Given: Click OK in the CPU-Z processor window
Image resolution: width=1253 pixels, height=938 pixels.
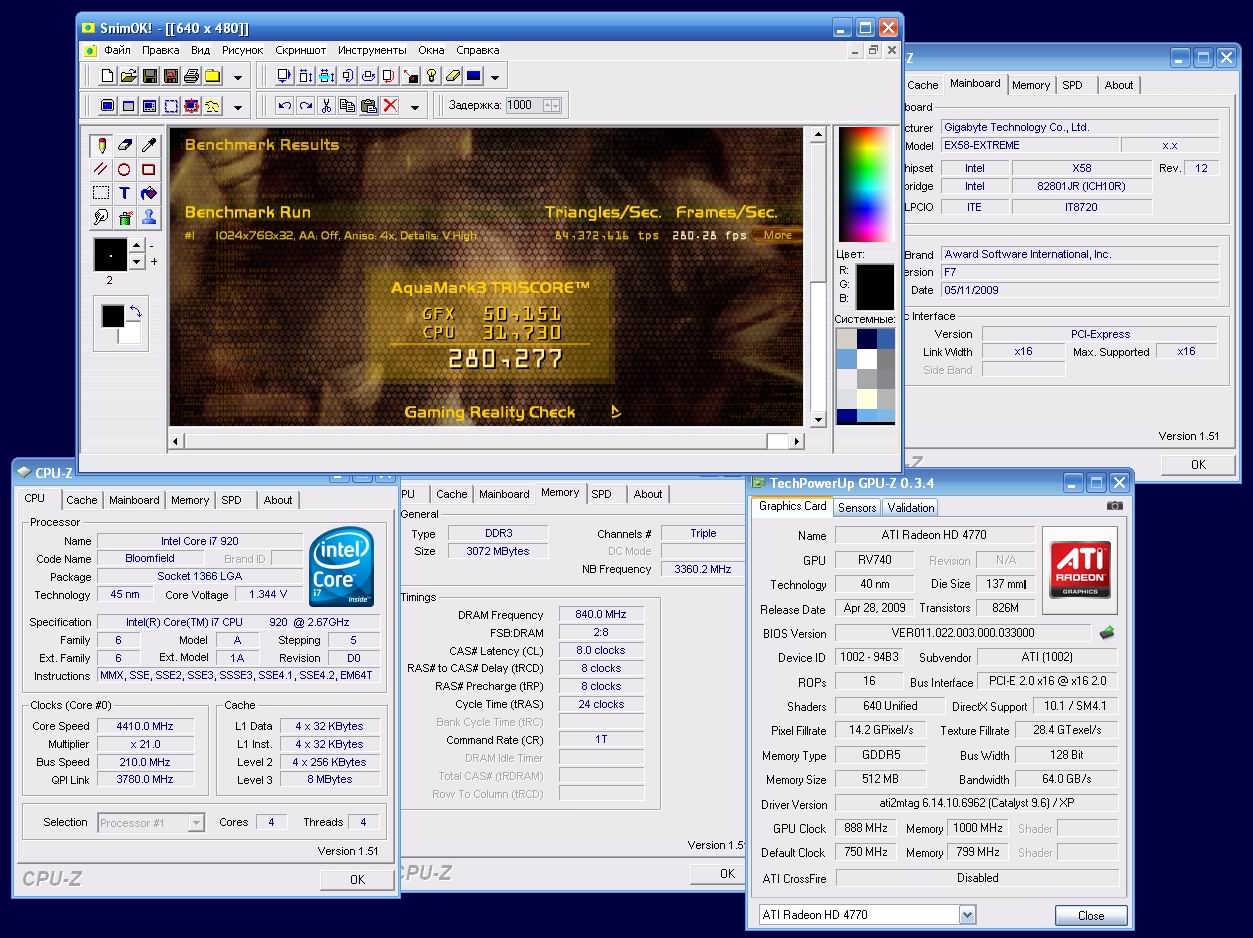Looking at the screenshot, I should coord(357,880).
